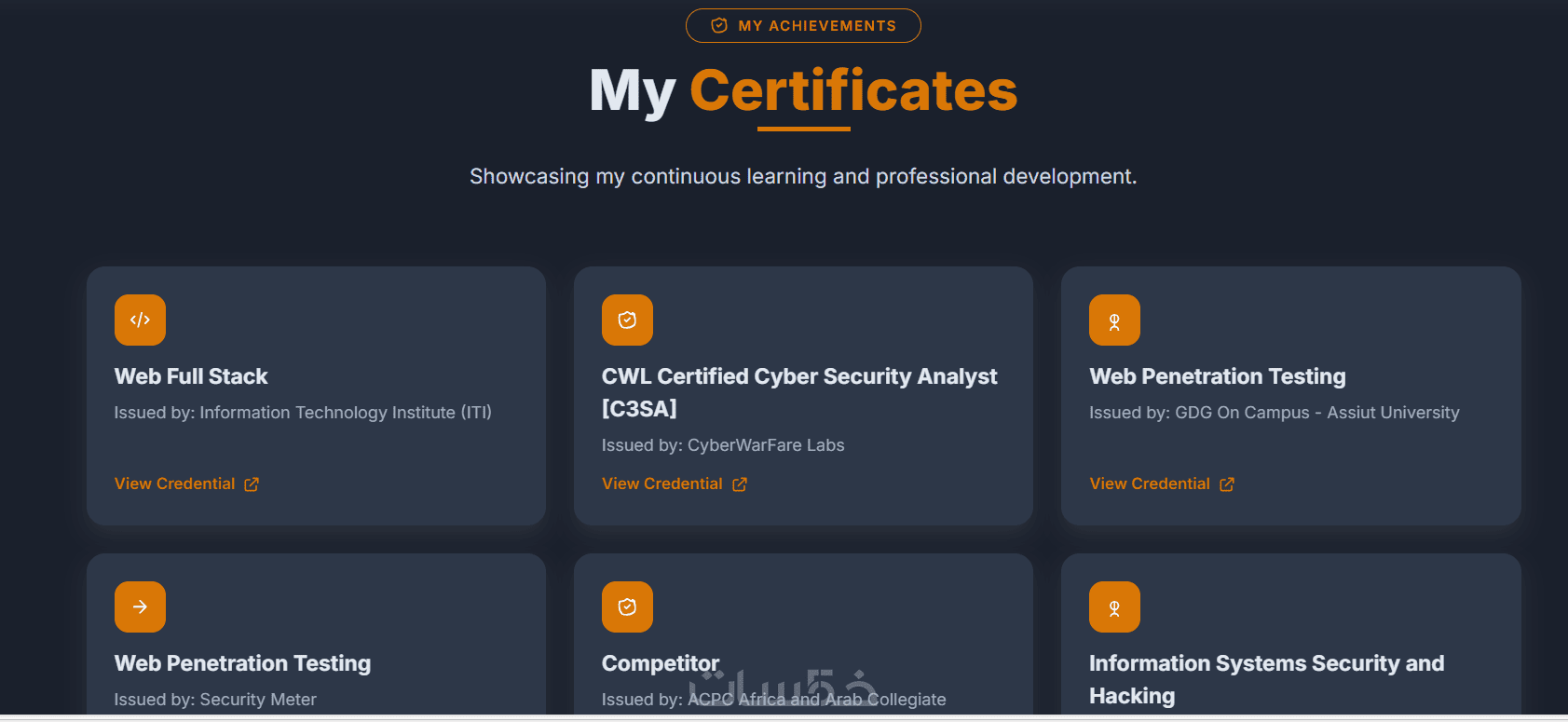
Task: Click the award icon on the GDG Web Penetration Testing card
Action: click(x=1114, y=320)
